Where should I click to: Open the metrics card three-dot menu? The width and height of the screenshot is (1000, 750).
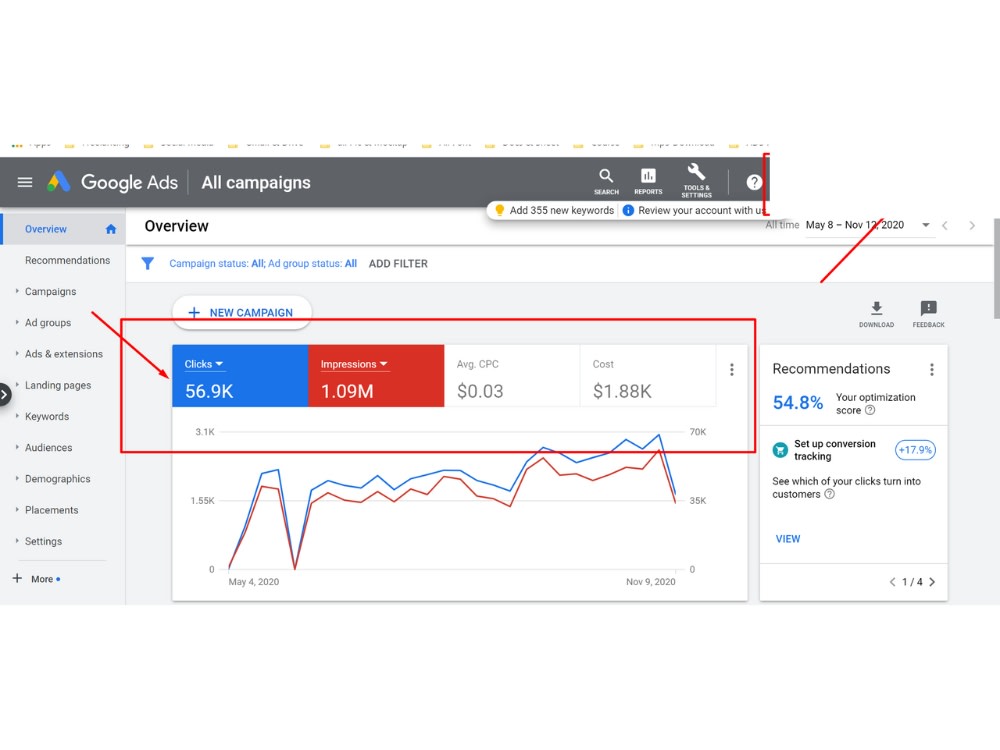(x=732, y=369)
